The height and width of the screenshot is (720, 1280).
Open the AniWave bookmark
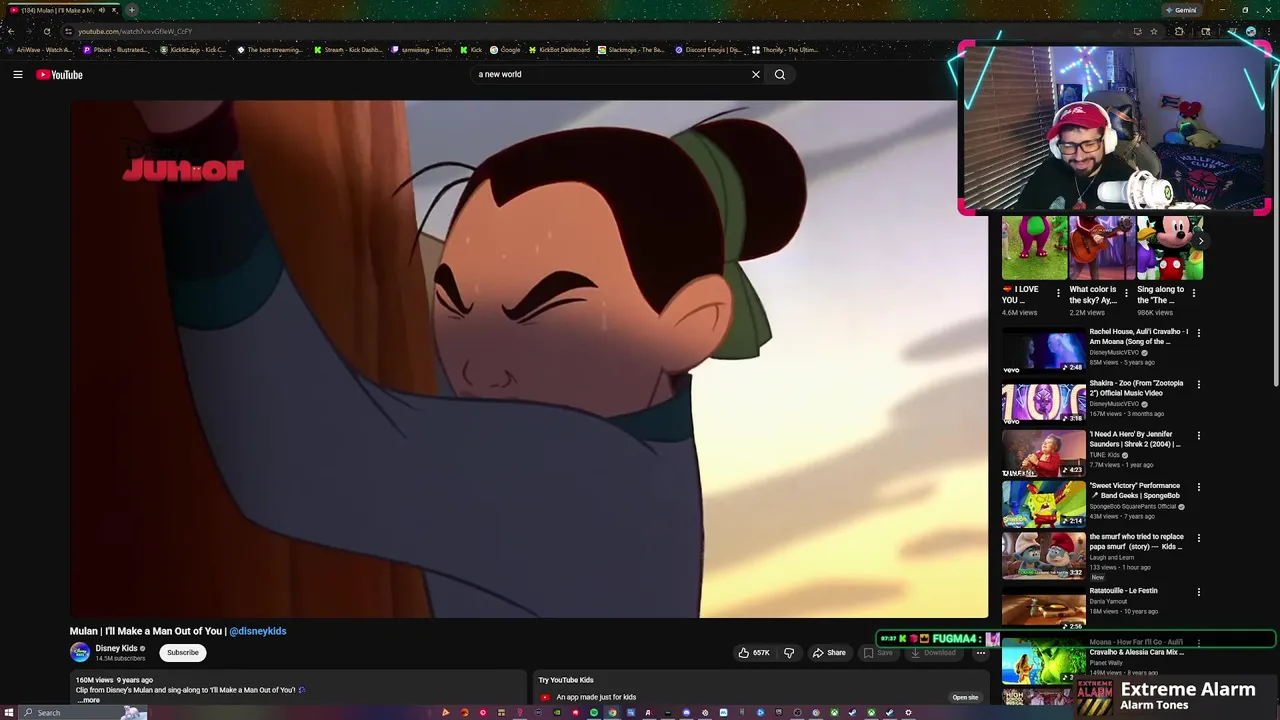(x=38, y=50)
